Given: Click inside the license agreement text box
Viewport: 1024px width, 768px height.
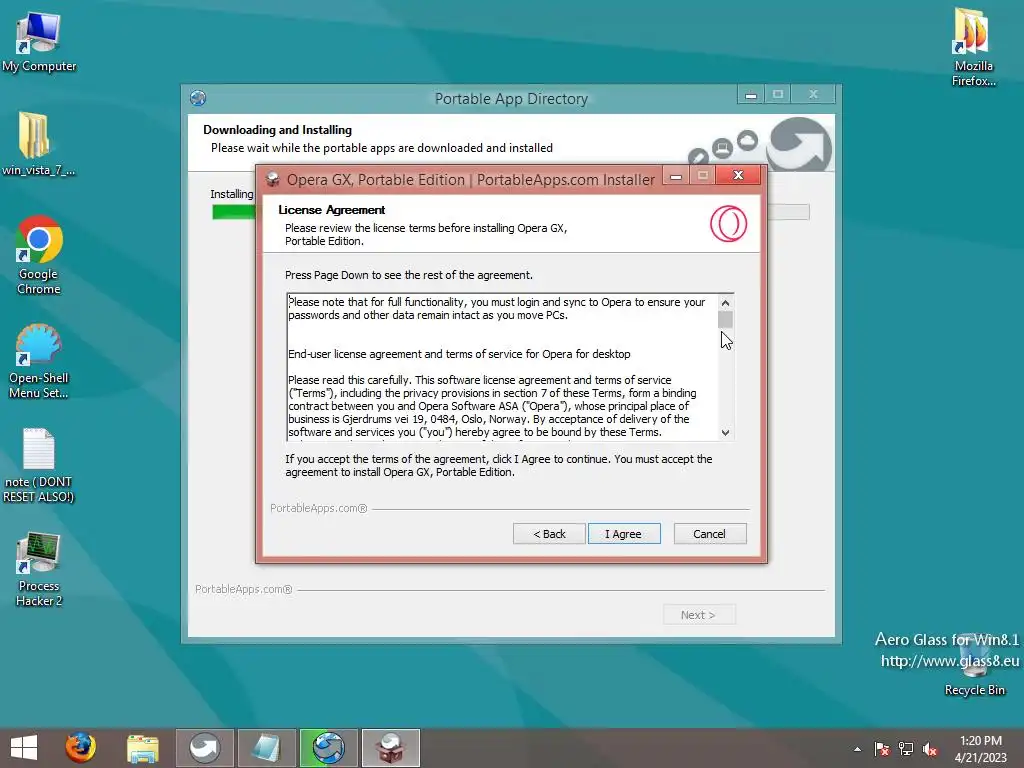Looking at the screenshot, I should tap(502, 366).
